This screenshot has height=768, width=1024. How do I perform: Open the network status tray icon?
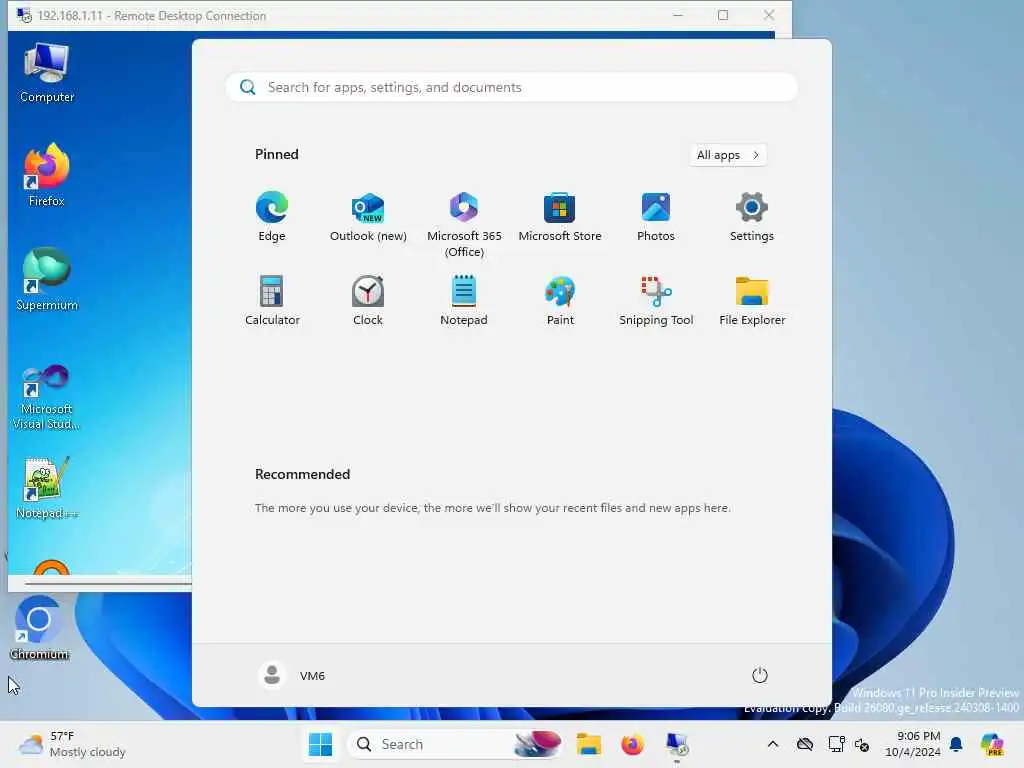click(x=836, y=744)
